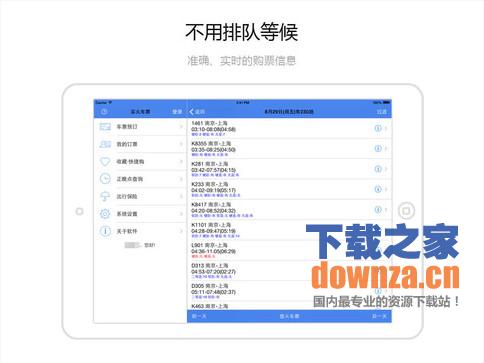Select train K1101 Nanjing-Shanghai row
Image resolution: width=484 pixels, height=363 pixels.
pyautogui.click(x=289, y=230)
